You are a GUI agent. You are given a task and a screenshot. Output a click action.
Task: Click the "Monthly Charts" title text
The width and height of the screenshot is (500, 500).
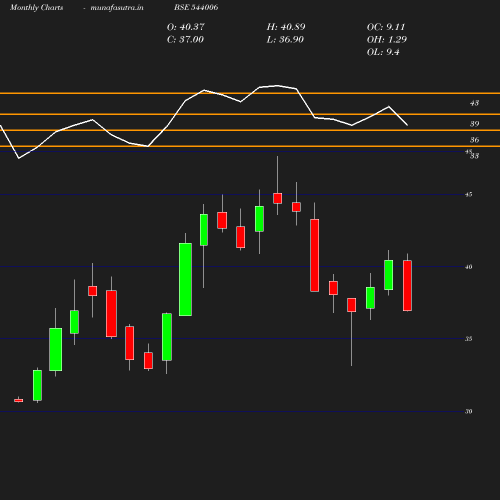click(x=37, y=7)
